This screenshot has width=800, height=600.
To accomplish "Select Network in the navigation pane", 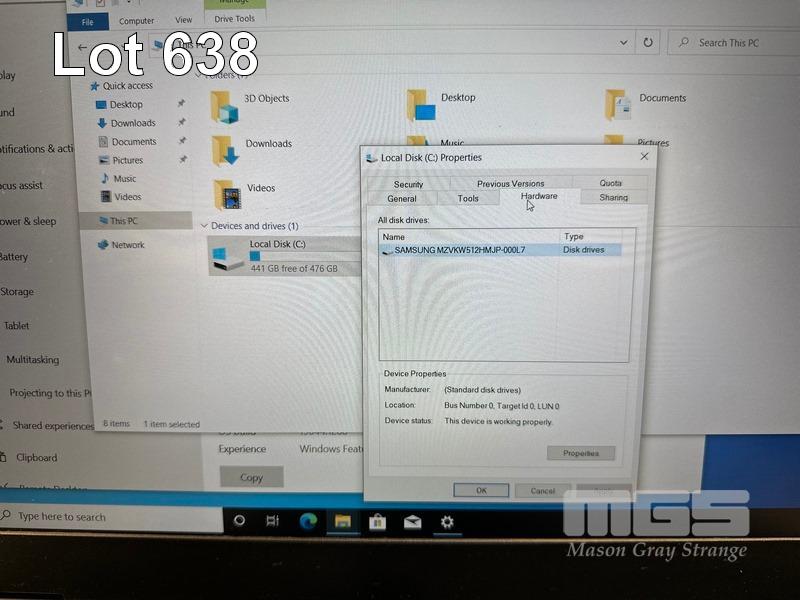I will click(127, 245).
